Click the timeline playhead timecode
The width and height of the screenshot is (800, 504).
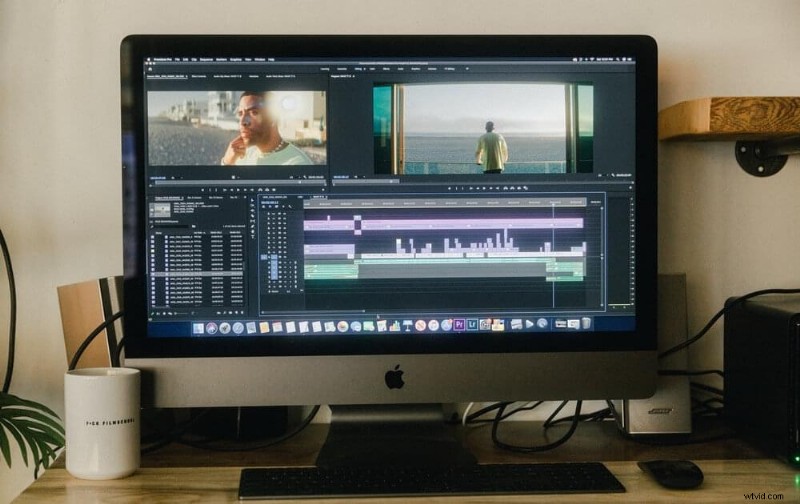(x=269, y=203)
